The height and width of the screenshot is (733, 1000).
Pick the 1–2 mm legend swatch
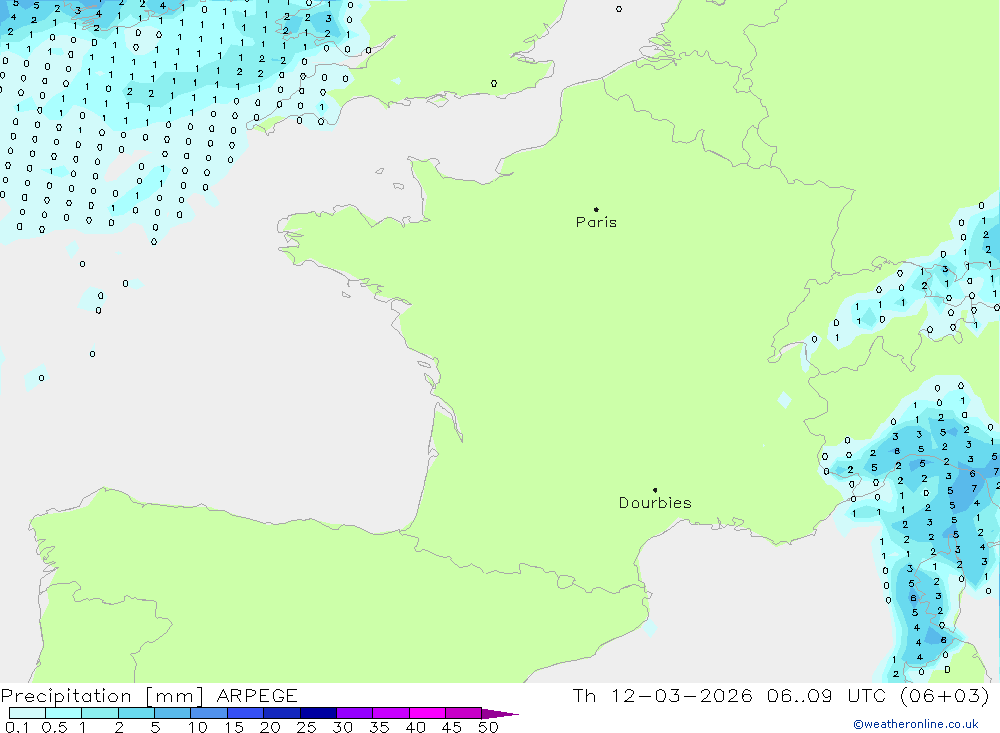pyautogui.click(x=99, y=713)
